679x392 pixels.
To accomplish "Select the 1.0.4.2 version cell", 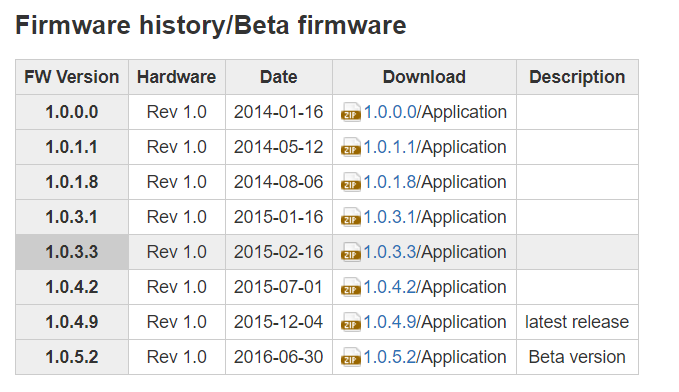I will [72, 288].
